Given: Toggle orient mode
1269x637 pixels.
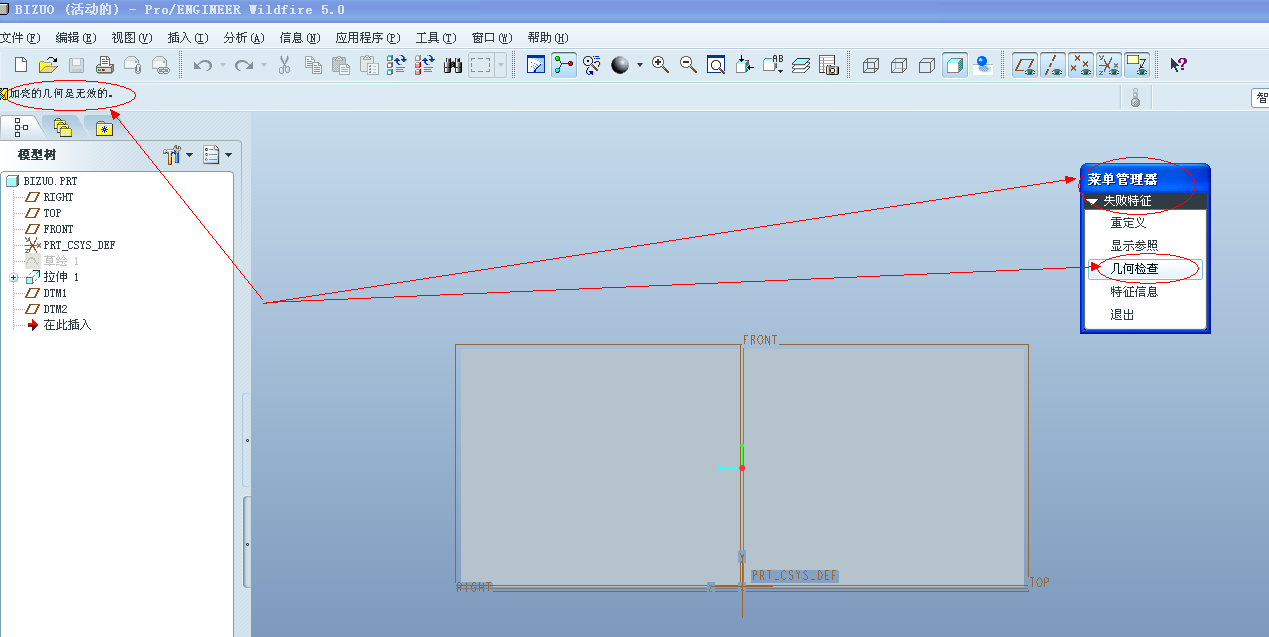Looking at the screenshot, I should coord(592,65).
